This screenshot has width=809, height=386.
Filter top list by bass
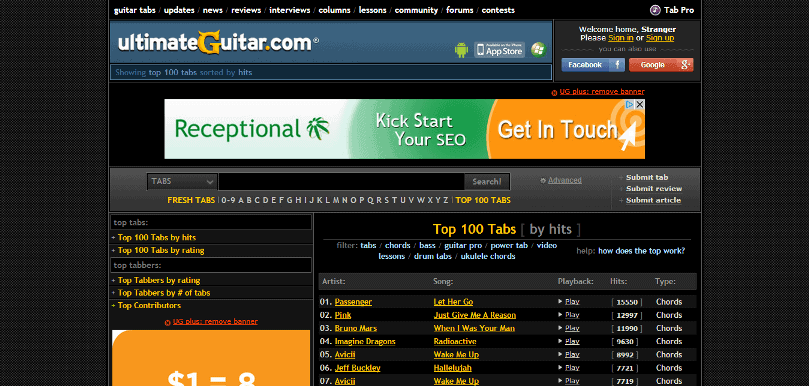(x=427, y=246)
